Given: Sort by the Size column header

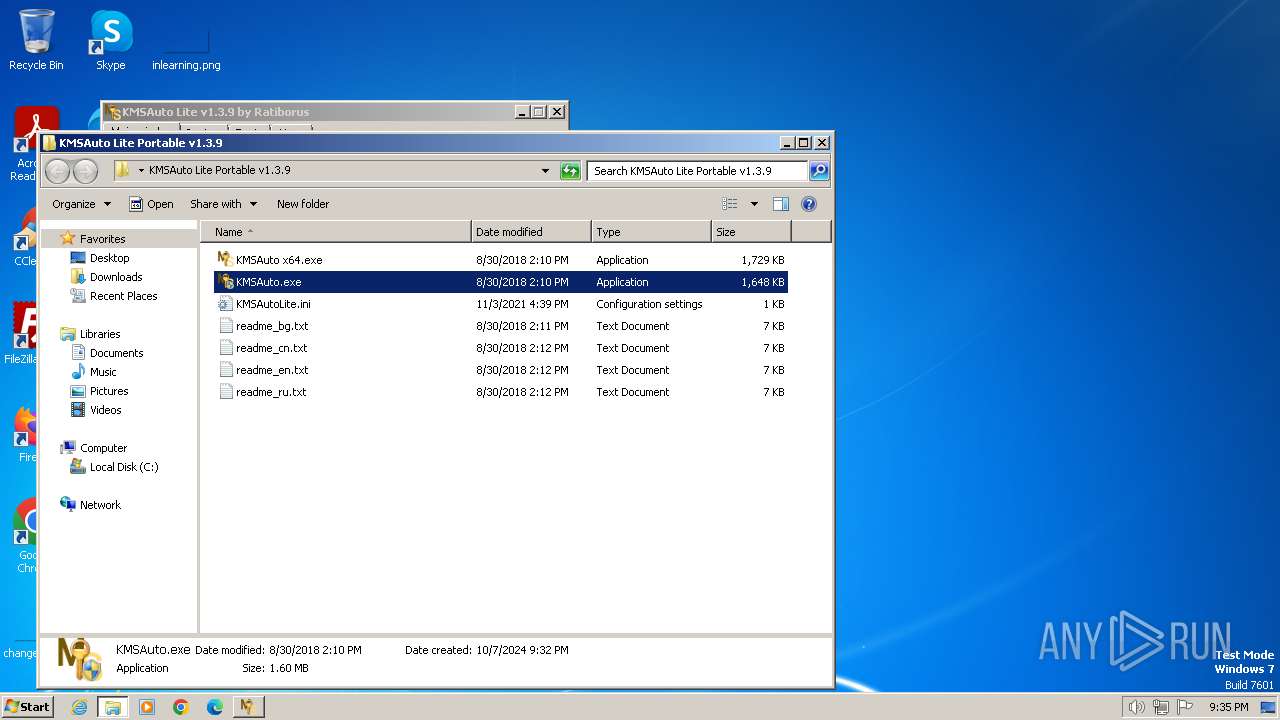Looking at the screenshot, I should (751, 232).
